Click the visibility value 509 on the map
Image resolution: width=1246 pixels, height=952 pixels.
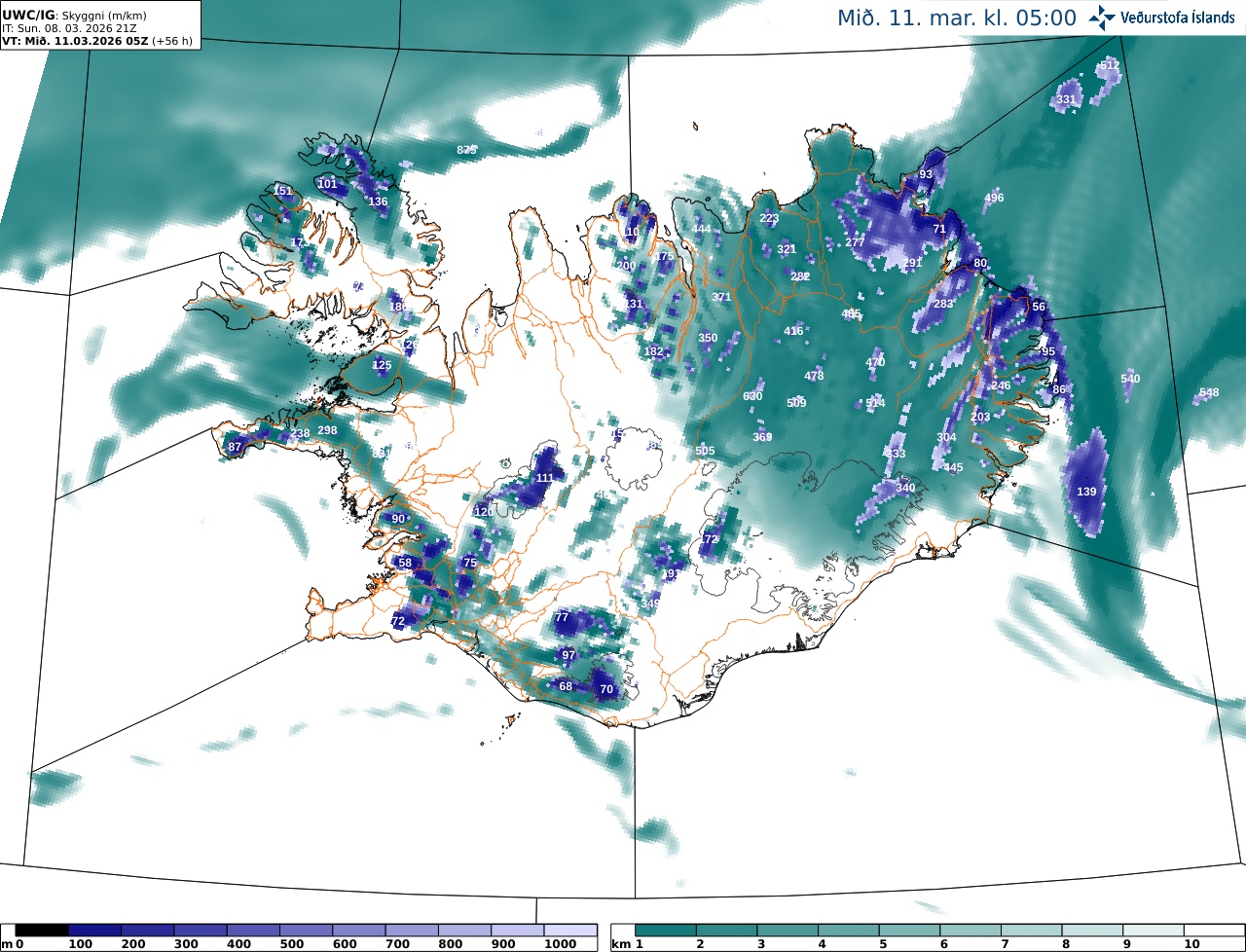tap(796, 403)
